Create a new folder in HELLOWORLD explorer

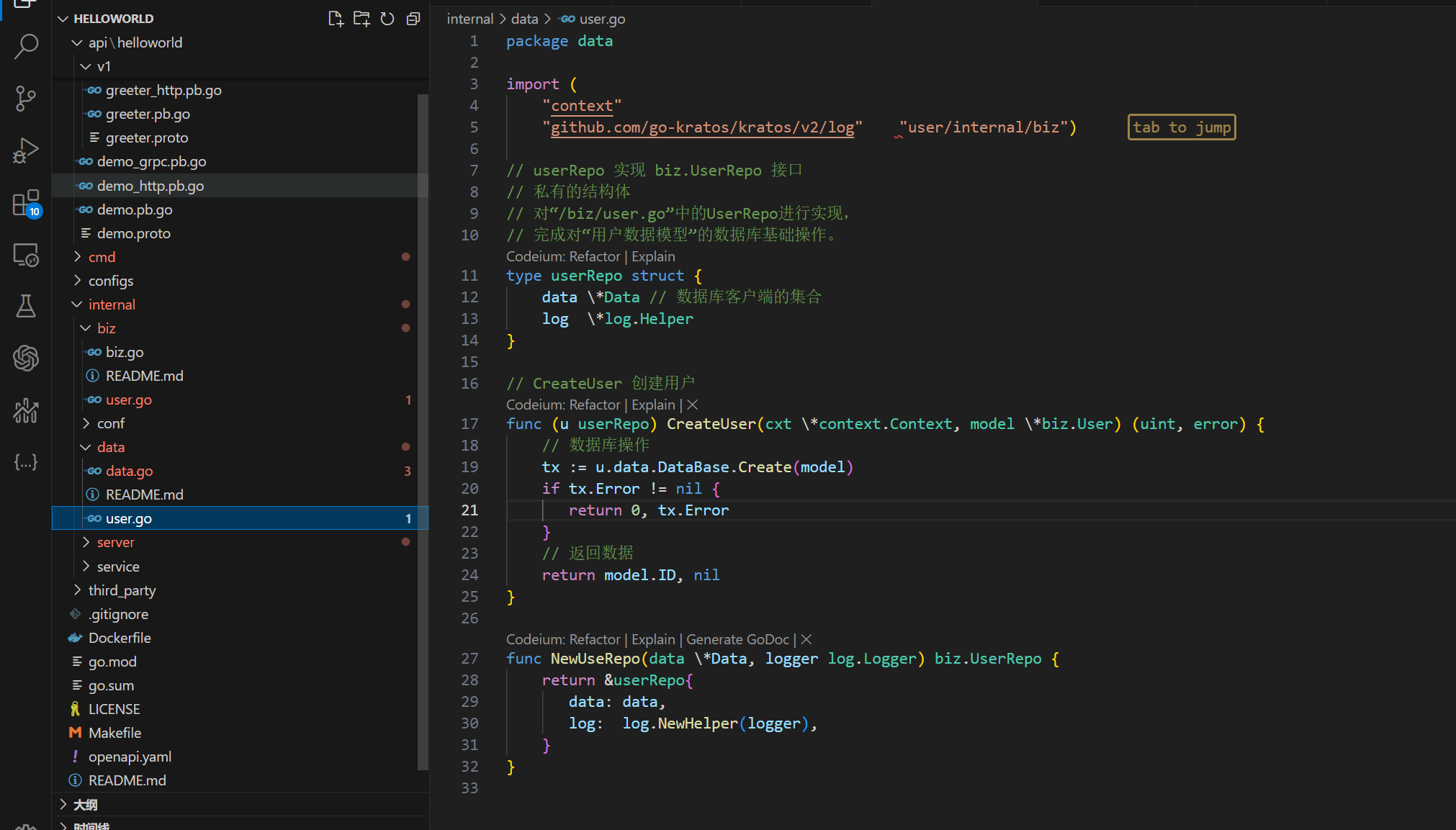(361, 19)
